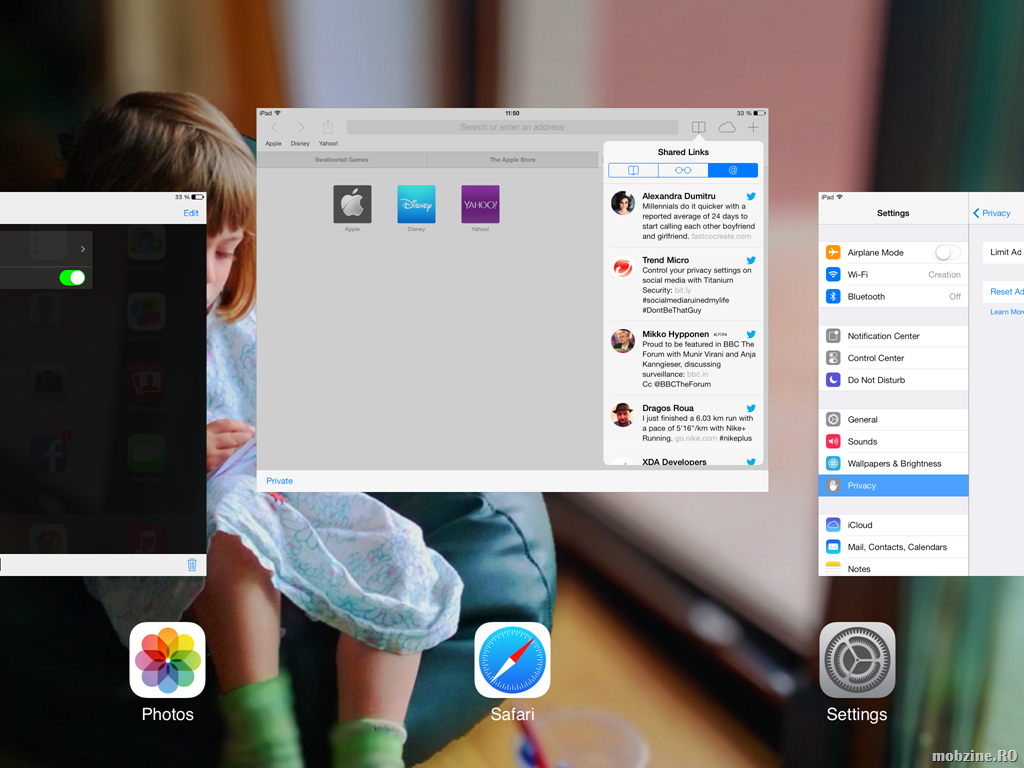The width and height of the screenshot is (1024, 768).
Task: Click the Safari address search field
Action: [512, 127]
